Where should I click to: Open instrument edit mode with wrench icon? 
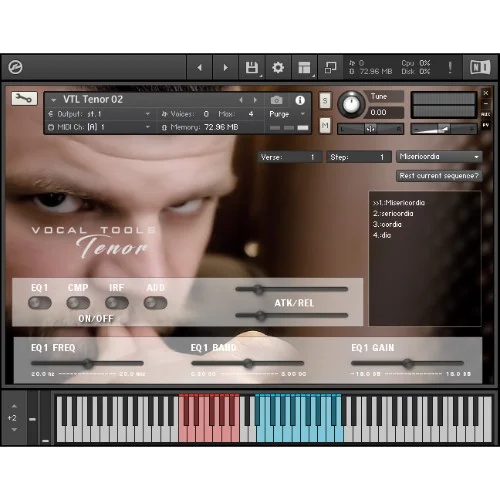24,99
